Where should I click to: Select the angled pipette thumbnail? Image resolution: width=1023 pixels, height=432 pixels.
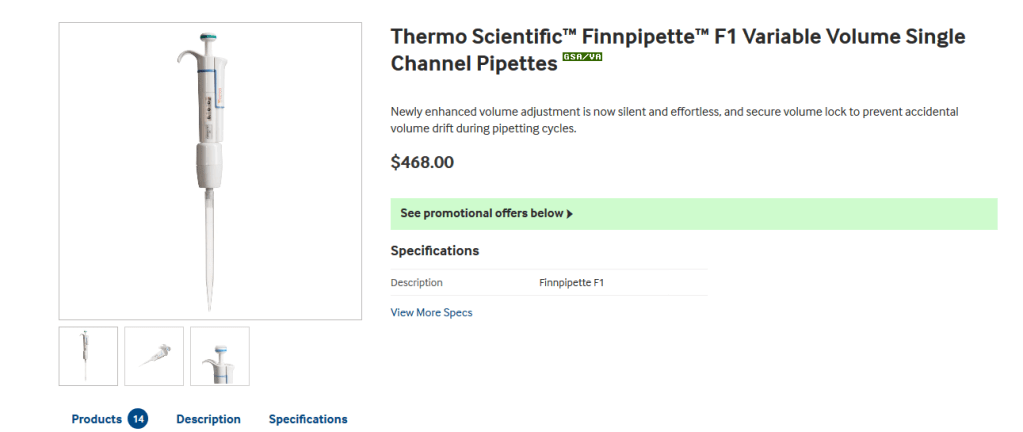coord(154,356)
